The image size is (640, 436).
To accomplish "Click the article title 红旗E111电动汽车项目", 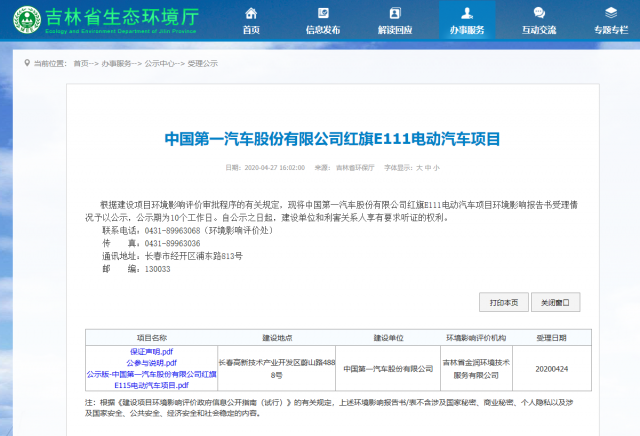I will point(332,139).
